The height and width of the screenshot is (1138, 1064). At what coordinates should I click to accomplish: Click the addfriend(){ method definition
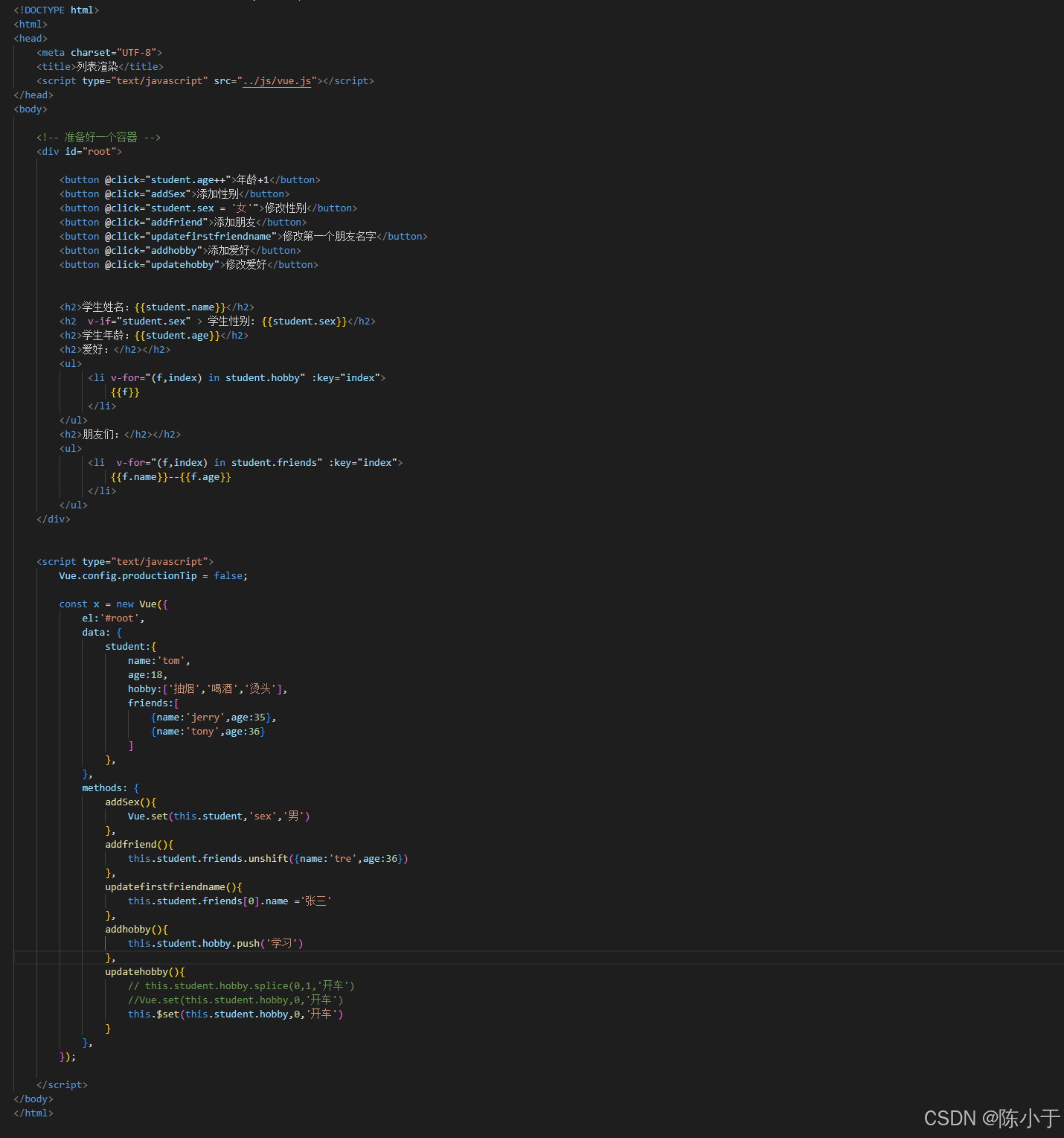click(139, 844)
